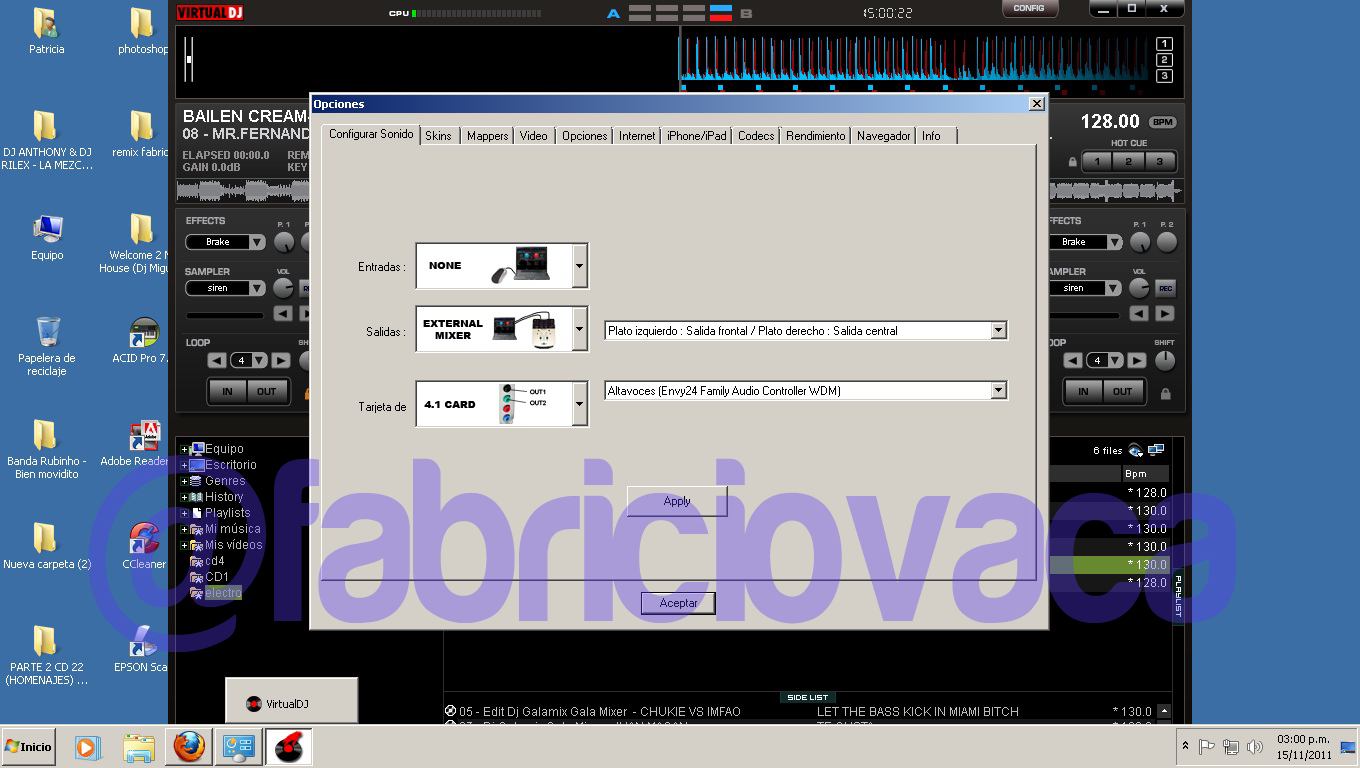Viewport: 1360px width, 768px height.
Task: Select Playlists in the browser tree
Action: (227, 513)
